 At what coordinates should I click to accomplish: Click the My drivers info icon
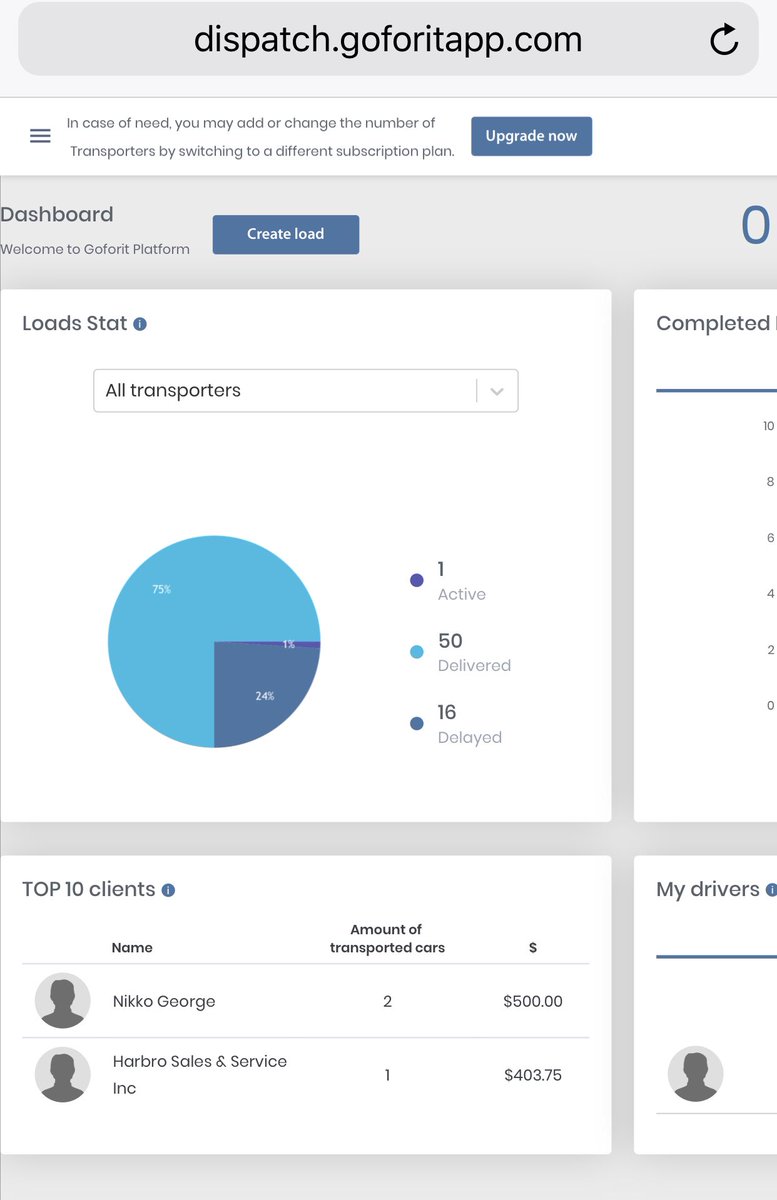coord(771,889)
